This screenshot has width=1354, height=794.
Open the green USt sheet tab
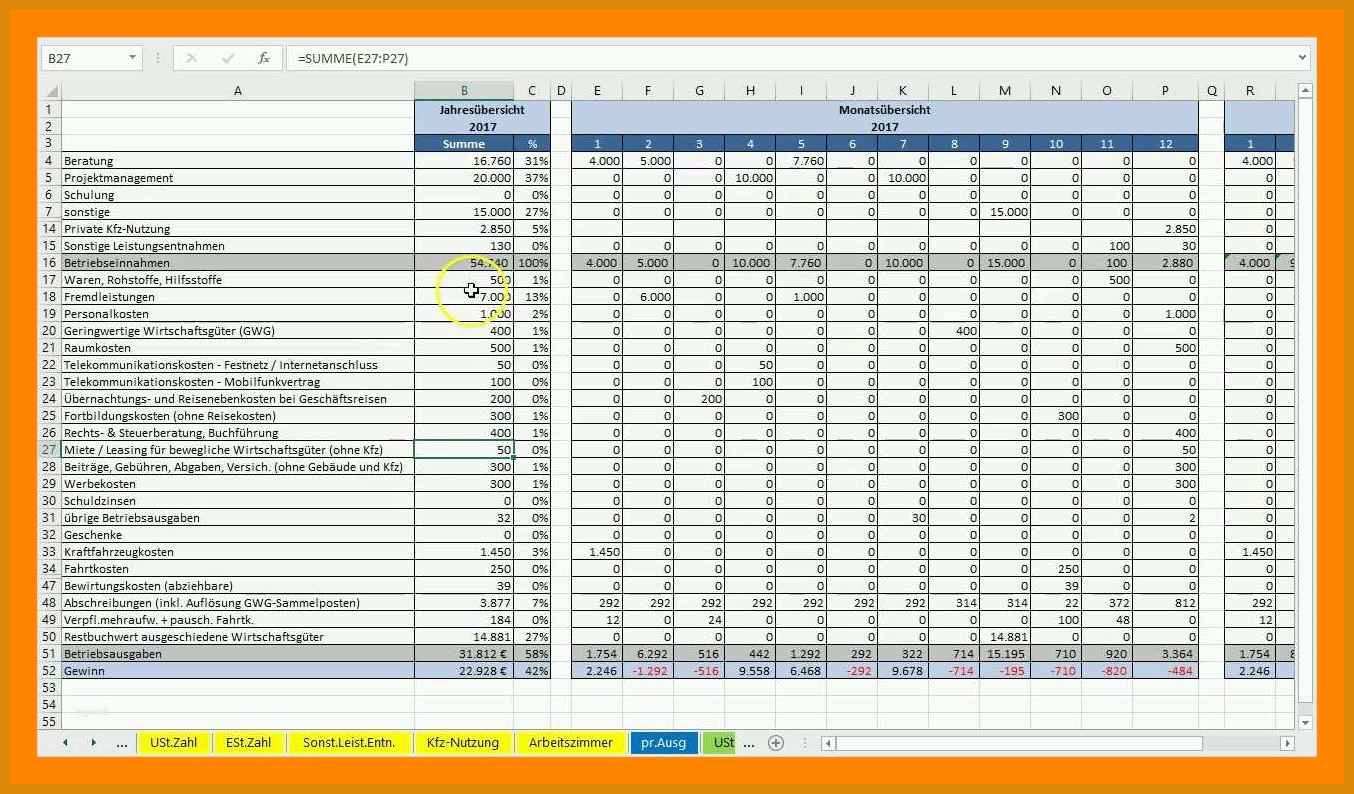point(720,743)
